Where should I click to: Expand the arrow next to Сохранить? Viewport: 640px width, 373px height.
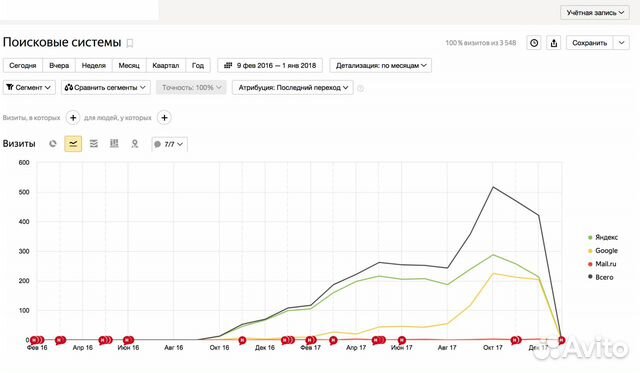621,43
